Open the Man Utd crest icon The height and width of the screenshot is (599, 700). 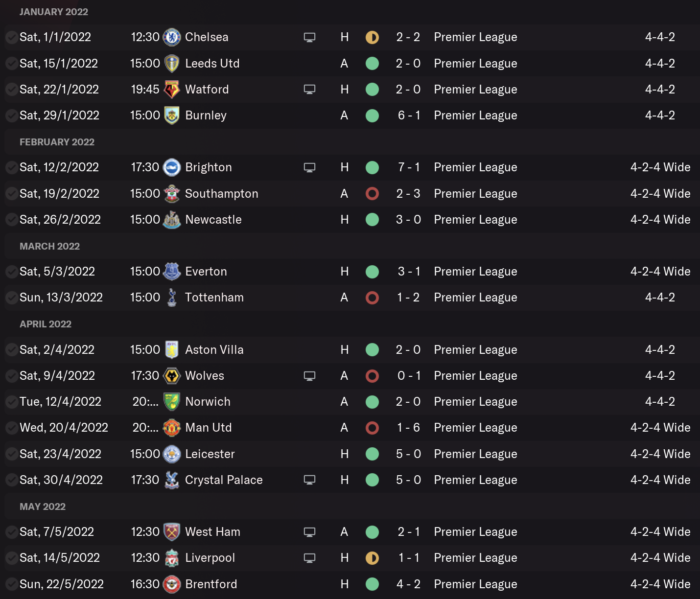(x=172, y=428)
